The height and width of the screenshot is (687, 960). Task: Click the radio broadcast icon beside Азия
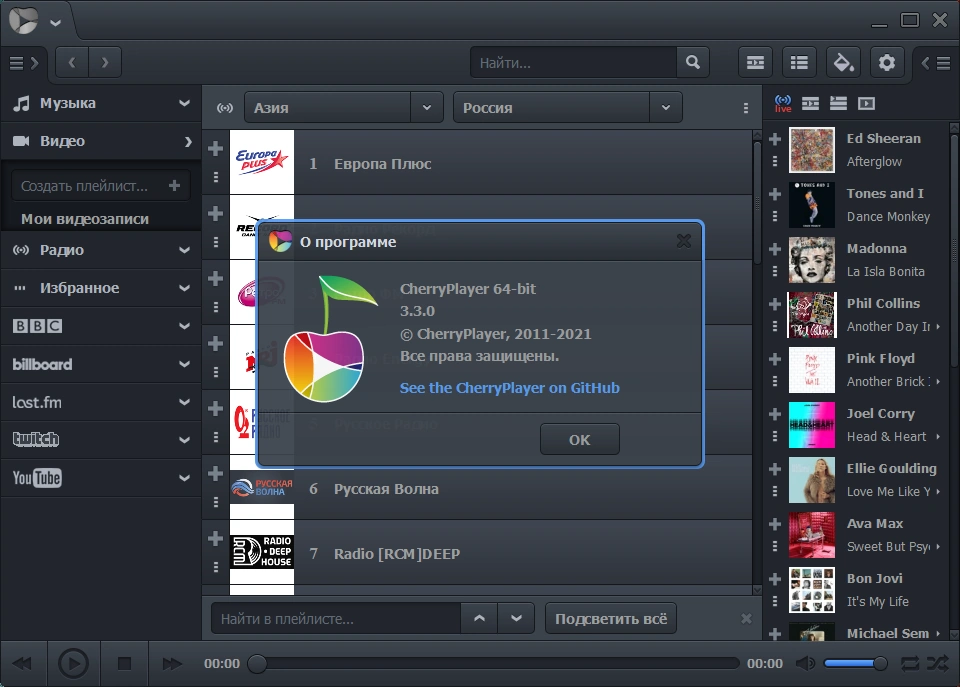click(x=225, y=108)
